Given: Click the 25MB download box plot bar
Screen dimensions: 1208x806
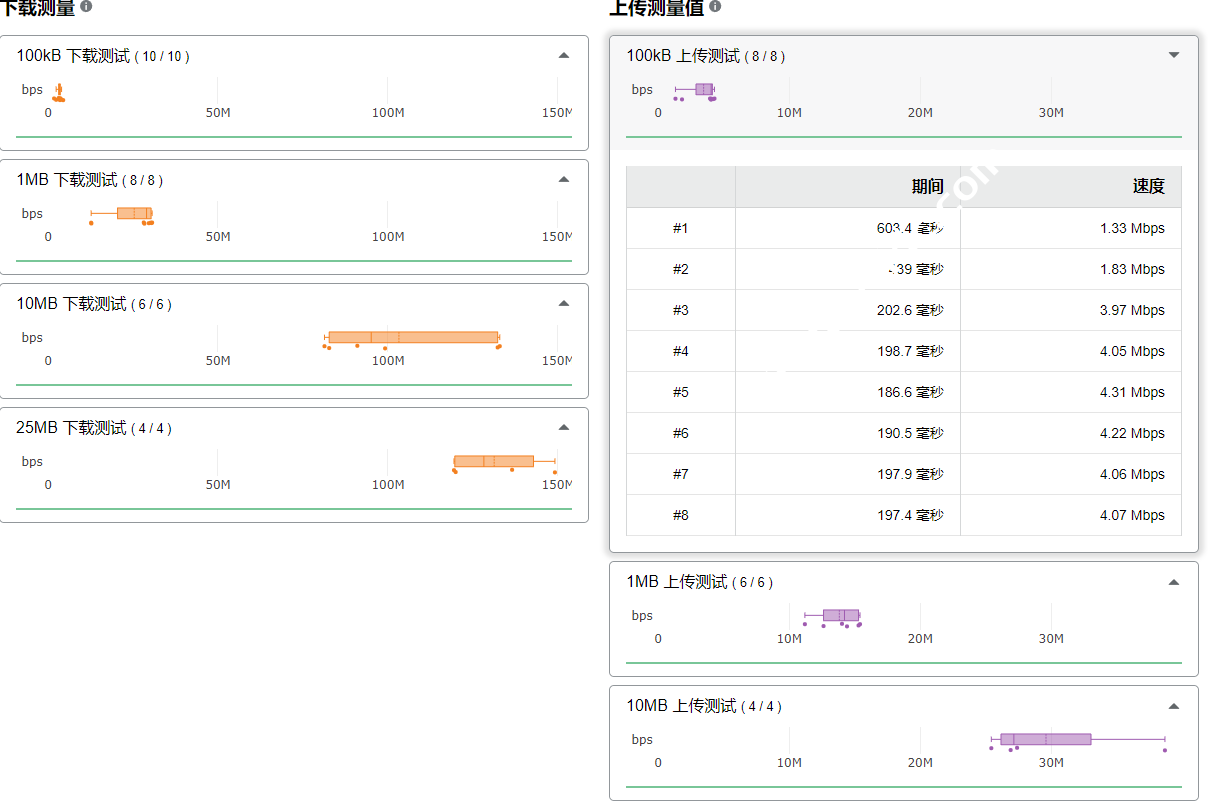Looking at the screenshot, I should [494, 461].
